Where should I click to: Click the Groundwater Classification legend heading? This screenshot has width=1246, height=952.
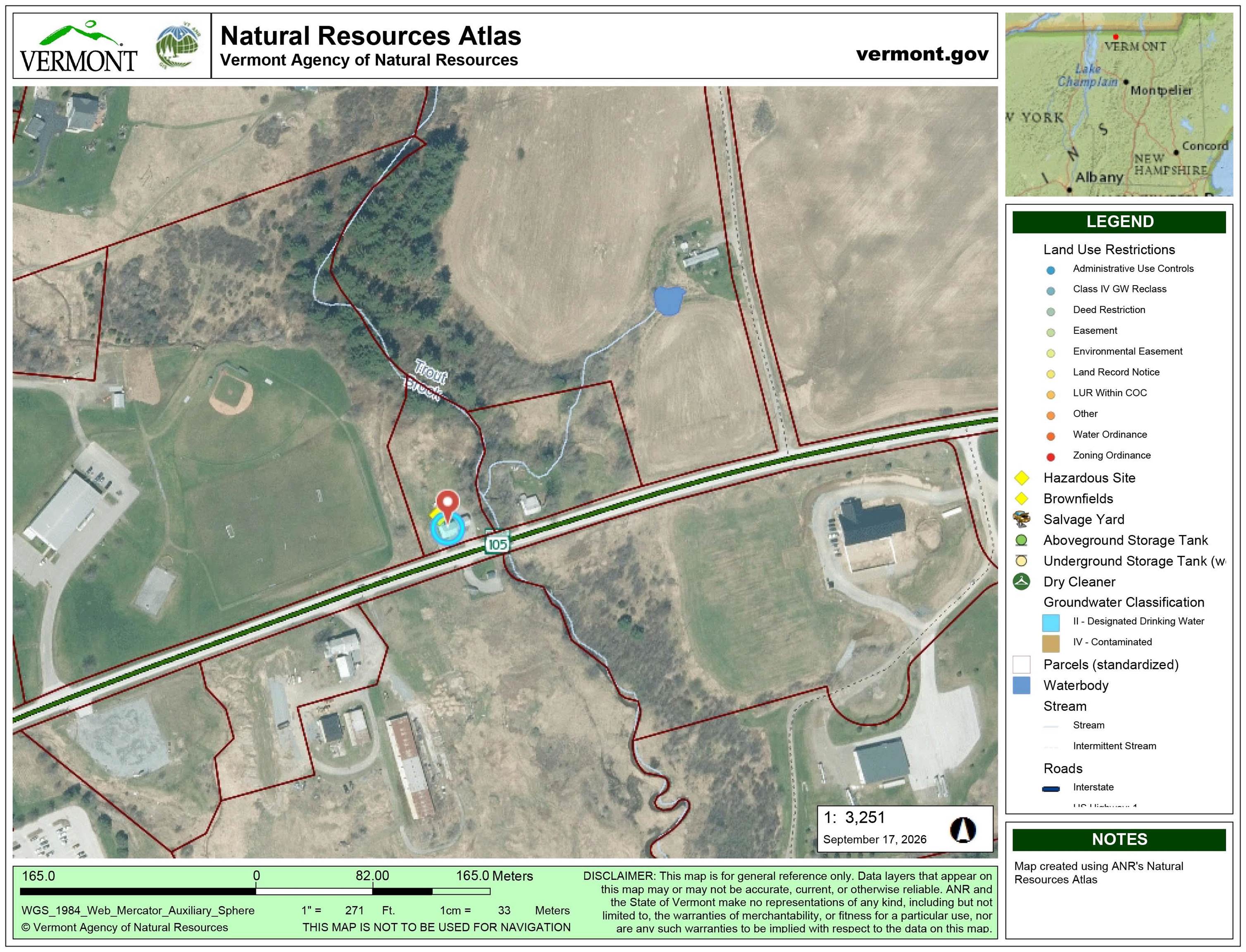click(x=1124, y=602)
